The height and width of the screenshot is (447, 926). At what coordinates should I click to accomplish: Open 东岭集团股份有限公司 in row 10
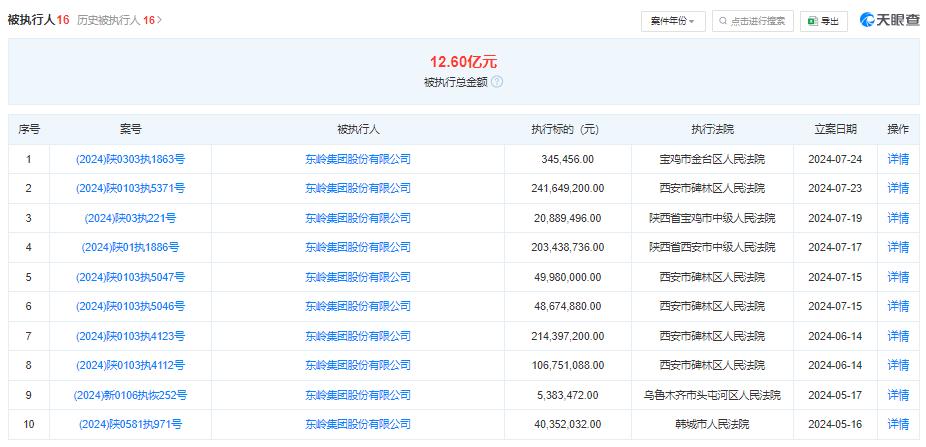click(357, 424)
